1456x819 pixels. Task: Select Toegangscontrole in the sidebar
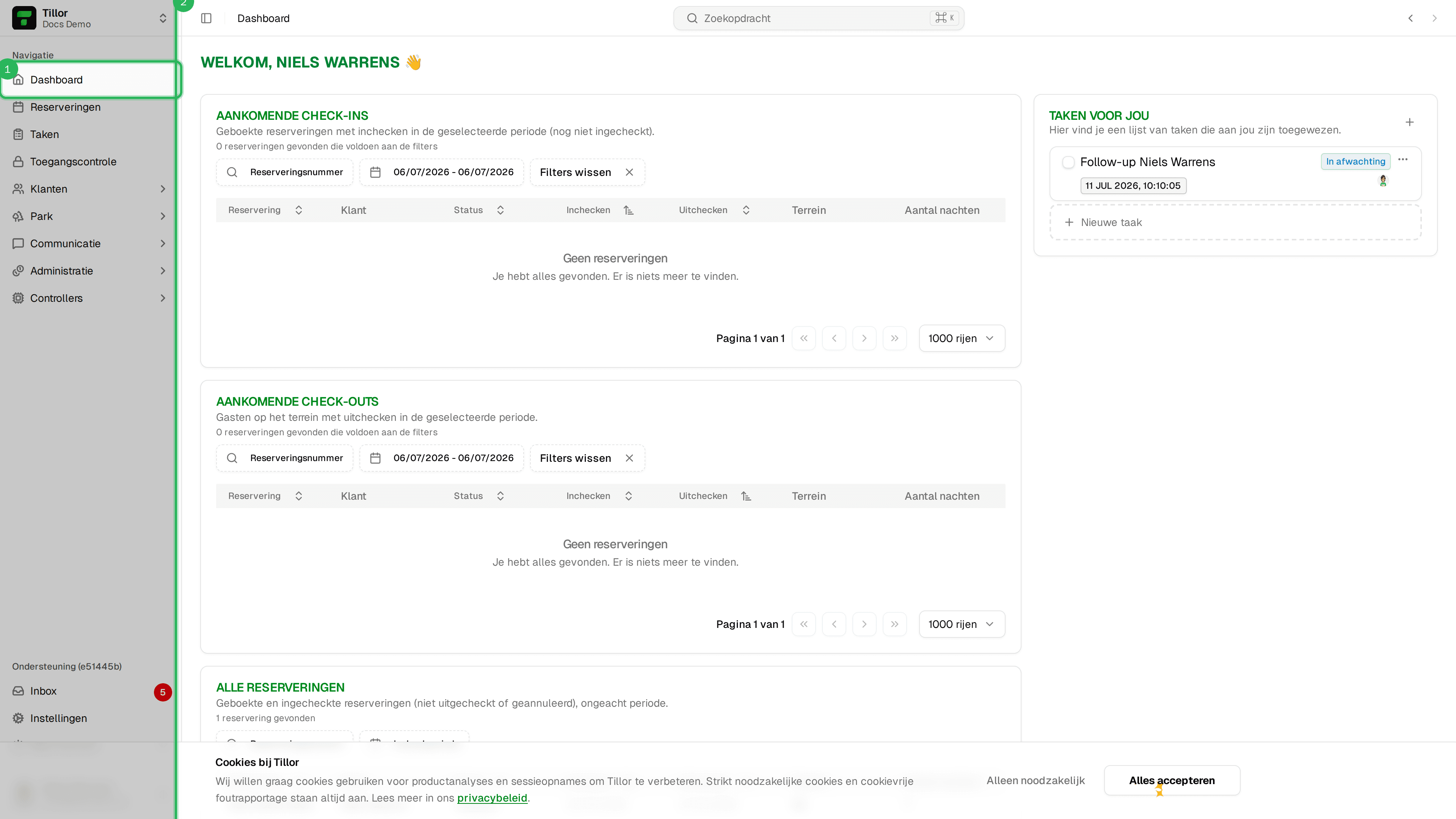click(x=89, y=162)
